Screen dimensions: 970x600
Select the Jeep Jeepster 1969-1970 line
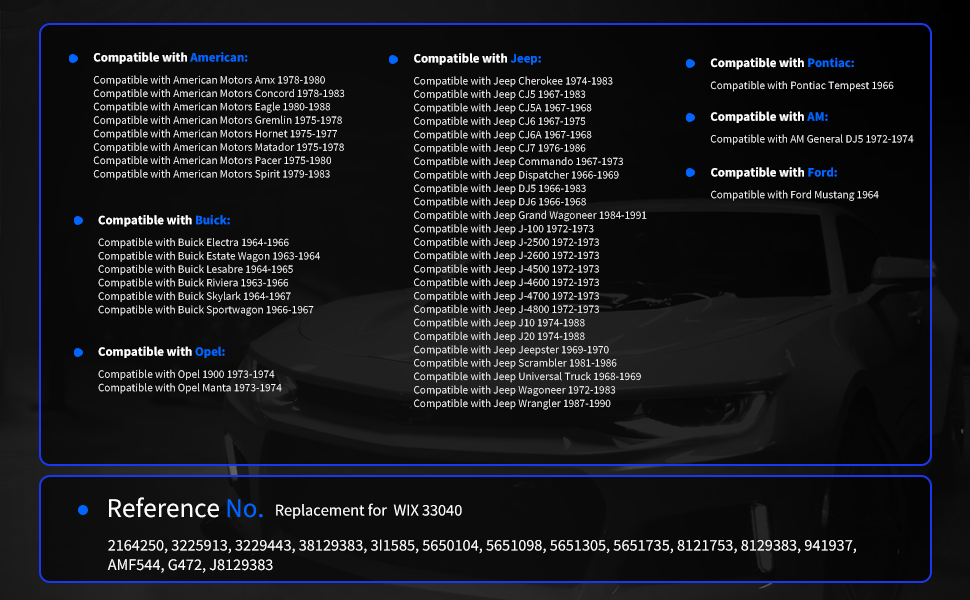[511, 350]
